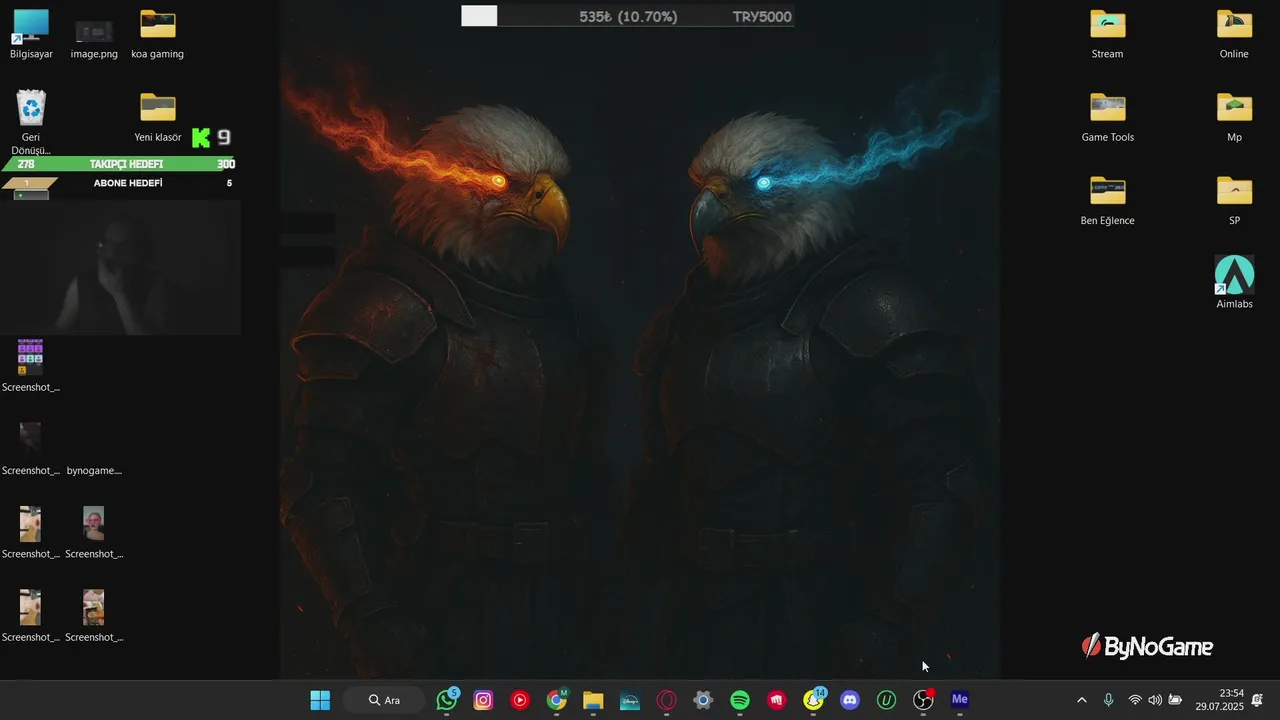Image resolution: width=1280 pixels, height=720 pixels.
Task: Open the notification bell in taskbar
Action: click(x=1257, y=700)
